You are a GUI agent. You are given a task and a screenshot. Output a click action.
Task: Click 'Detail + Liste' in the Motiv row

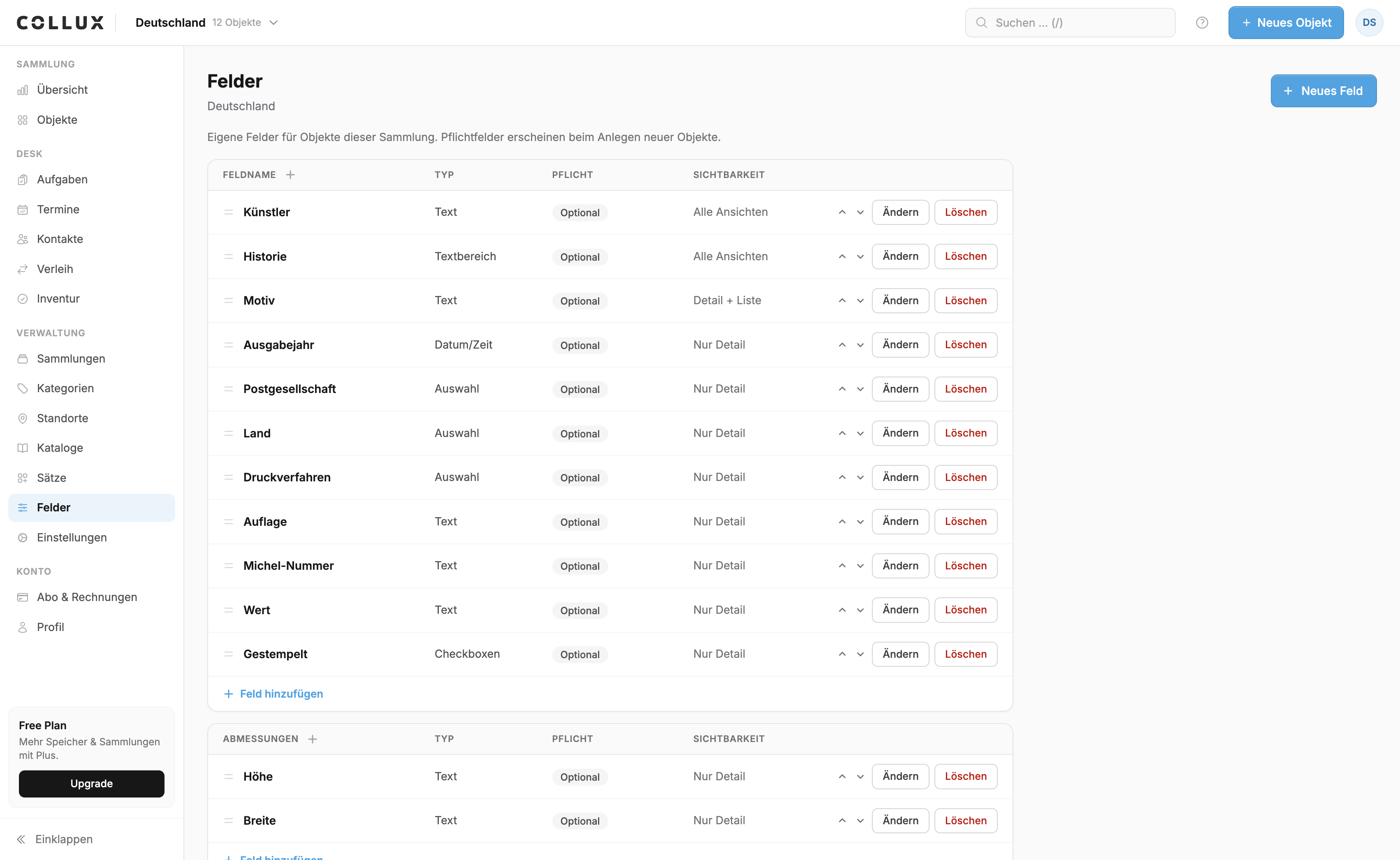727,301
